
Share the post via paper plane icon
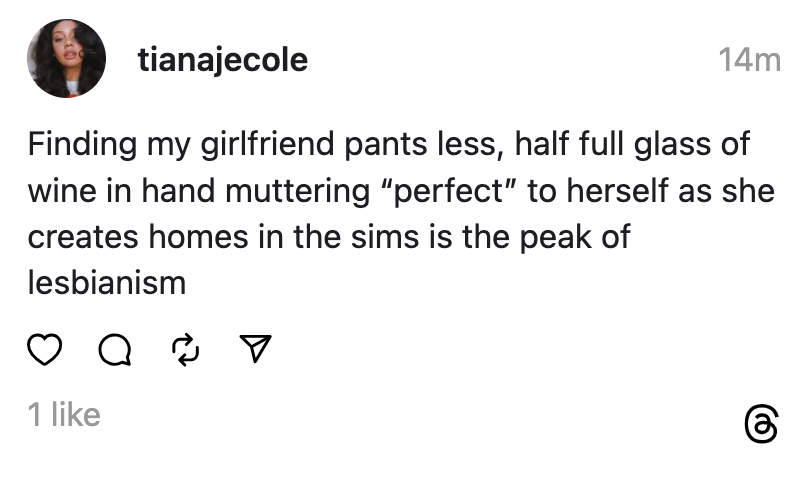(x=256, y=349)
